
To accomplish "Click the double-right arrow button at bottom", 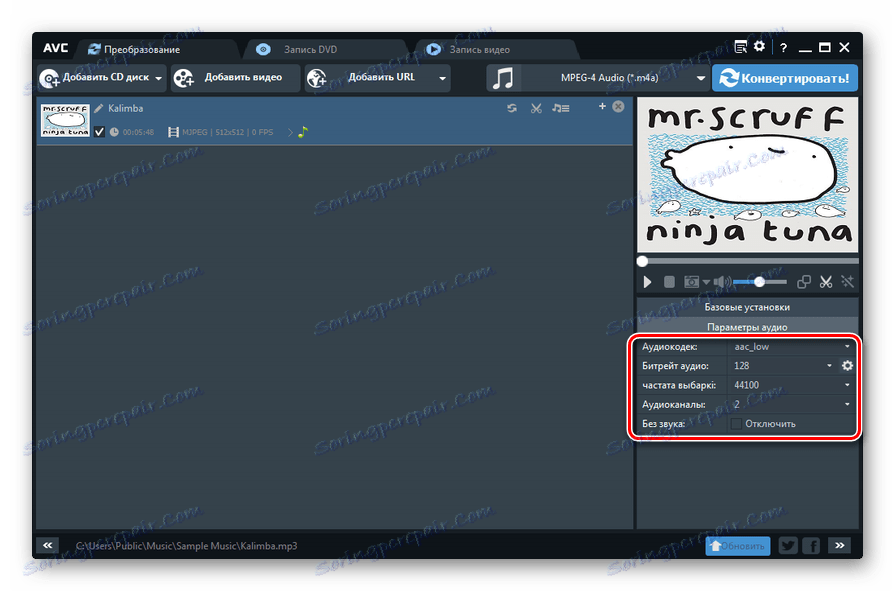I will [840, 545].
